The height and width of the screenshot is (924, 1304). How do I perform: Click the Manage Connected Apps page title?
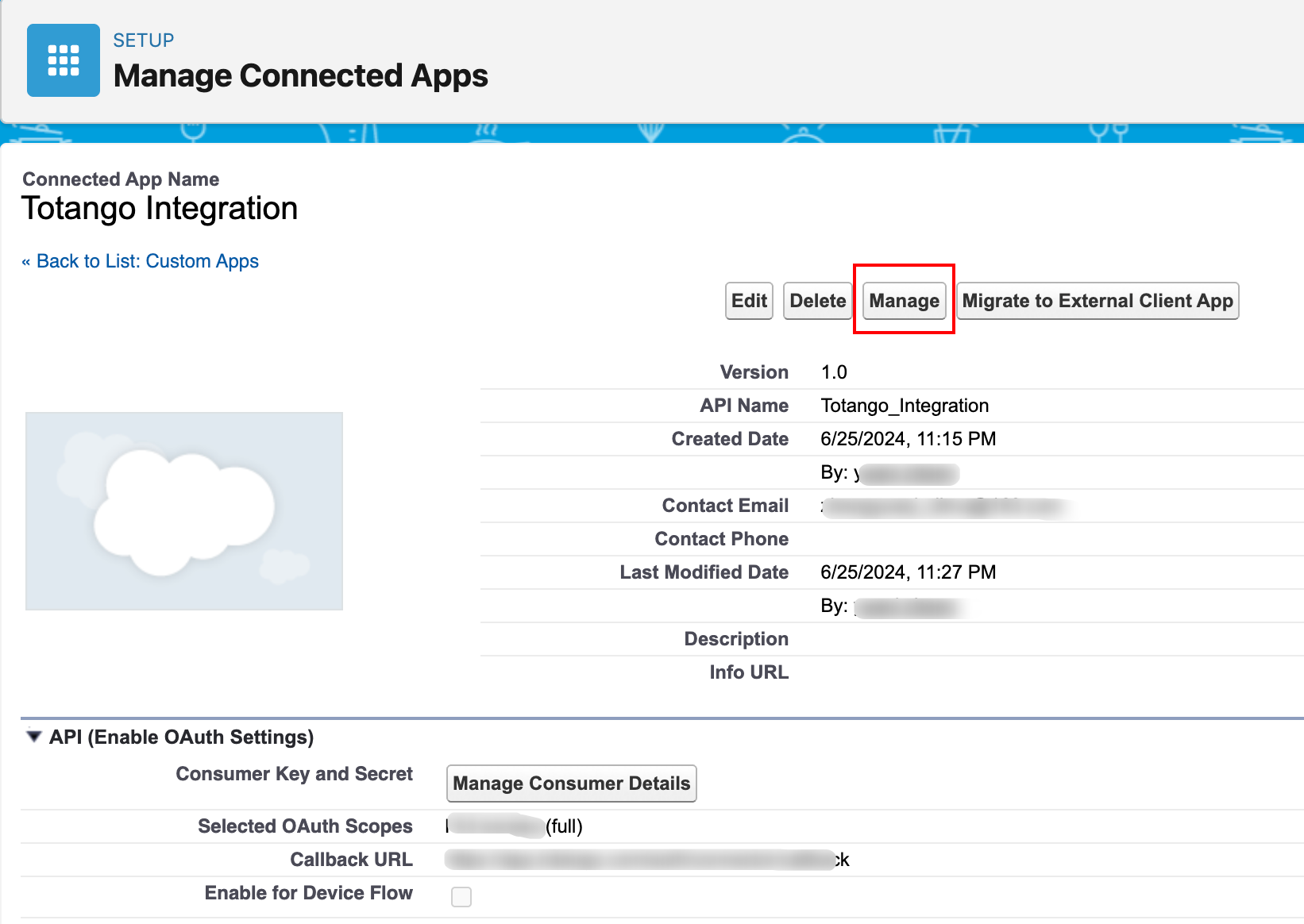point(300,76)
